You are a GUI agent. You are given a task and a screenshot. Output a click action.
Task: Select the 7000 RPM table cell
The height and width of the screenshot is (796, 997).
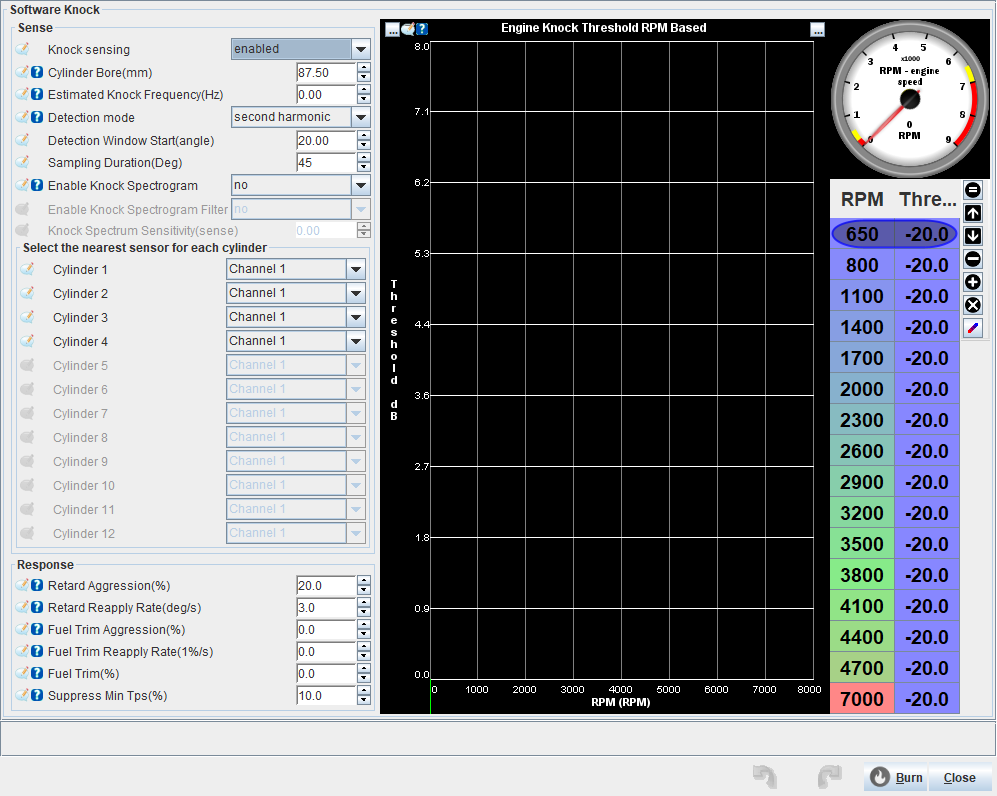pyautogui.click(x=862, y=699)
